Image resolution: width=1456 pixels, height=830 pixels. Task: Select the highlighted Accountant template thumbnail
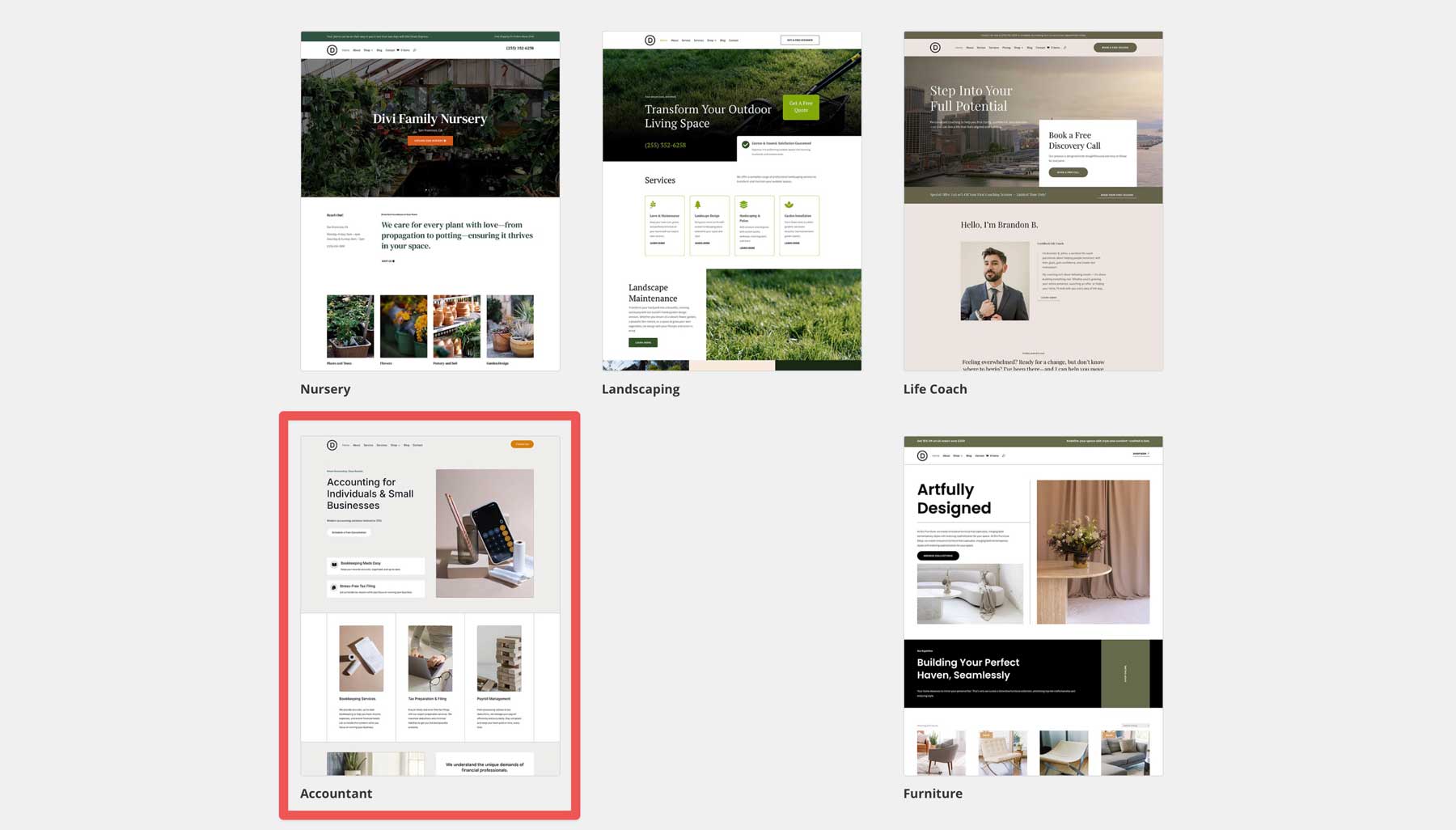429,615
